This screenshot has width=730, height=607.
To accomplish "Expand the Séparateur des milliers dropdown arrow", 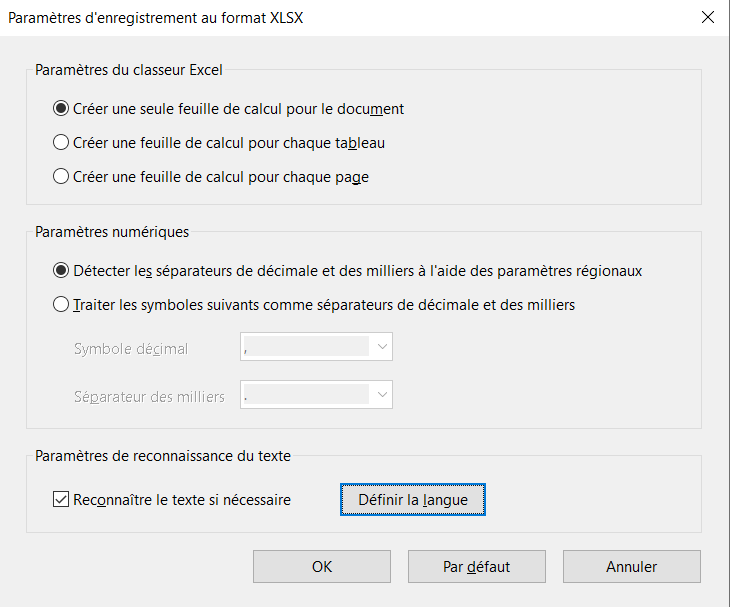I will click(x=381, y=396).
